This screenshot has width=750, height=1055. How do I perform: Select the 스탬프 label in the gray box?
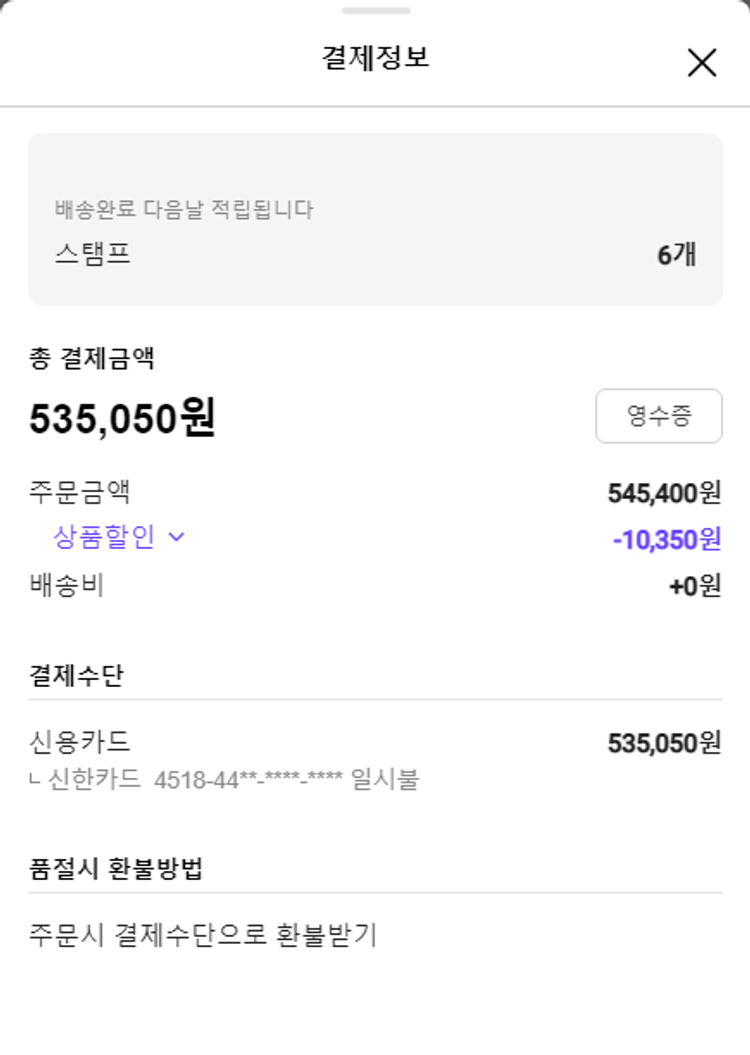pyautogui.click(x=92, y=254)
